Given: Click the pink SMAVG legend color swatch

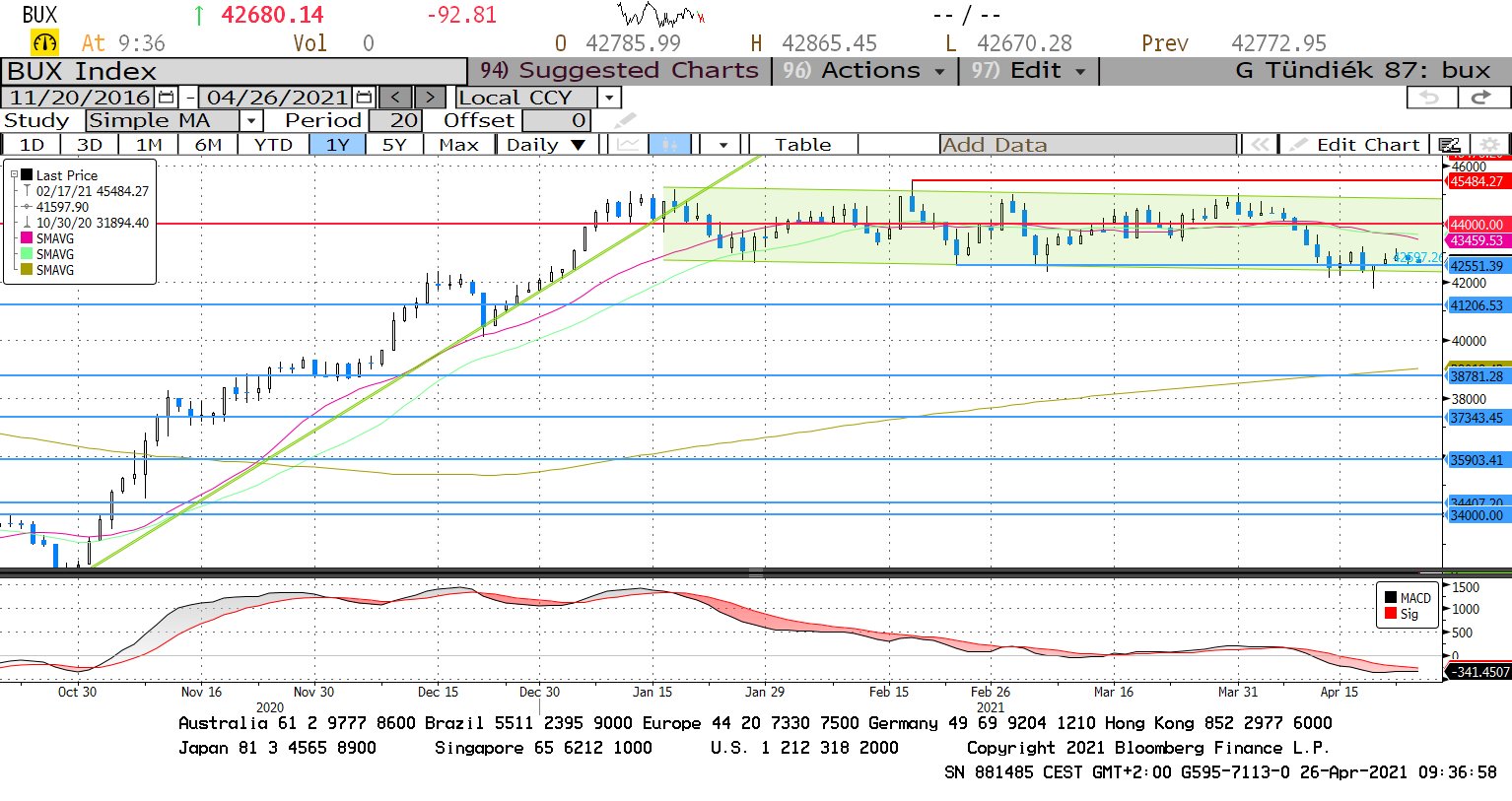Looking at the screenshot, I should pos(28,238).
